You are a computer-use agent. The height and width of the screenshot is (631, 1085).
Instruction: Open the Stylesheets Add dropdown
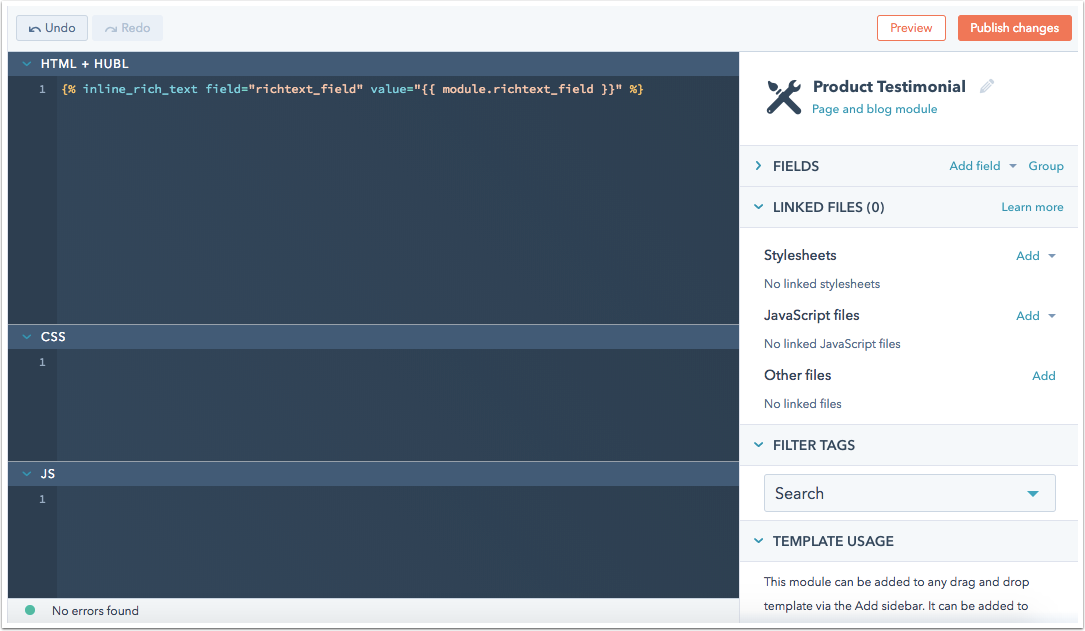click(1035, 256)
